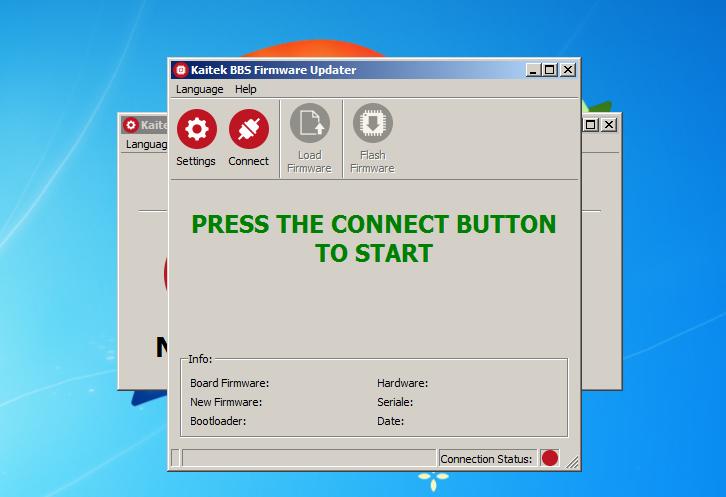Image resolution: width=726 pixels, height=497 pixels.
Task: Click the greyed Load Firmware icon
Action: pos(310,123)
